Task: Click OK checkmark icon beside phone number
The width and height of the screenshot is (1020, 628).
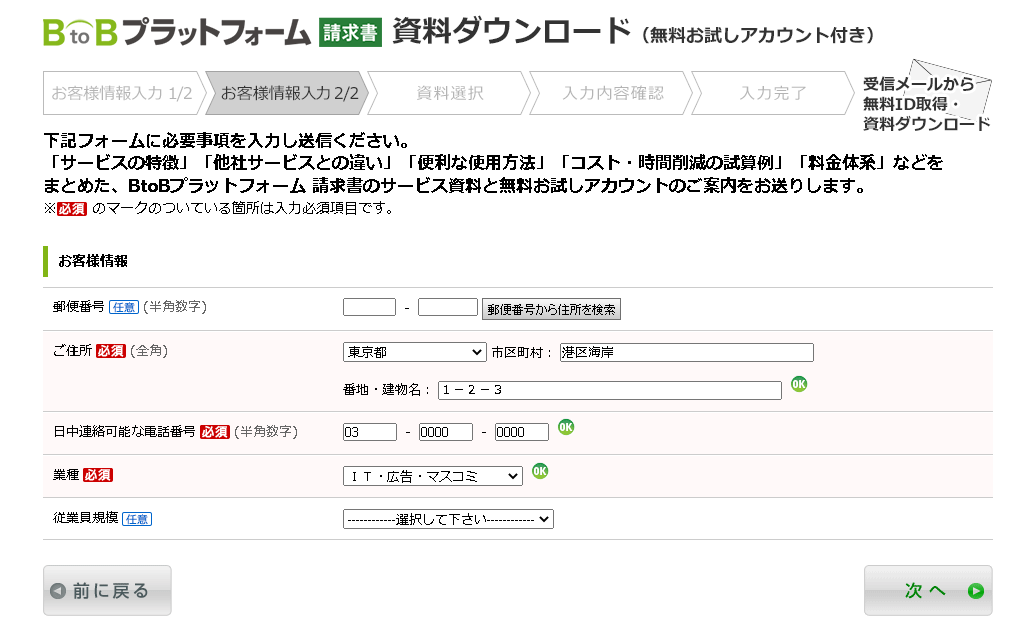Action: (x=566, y=427)
